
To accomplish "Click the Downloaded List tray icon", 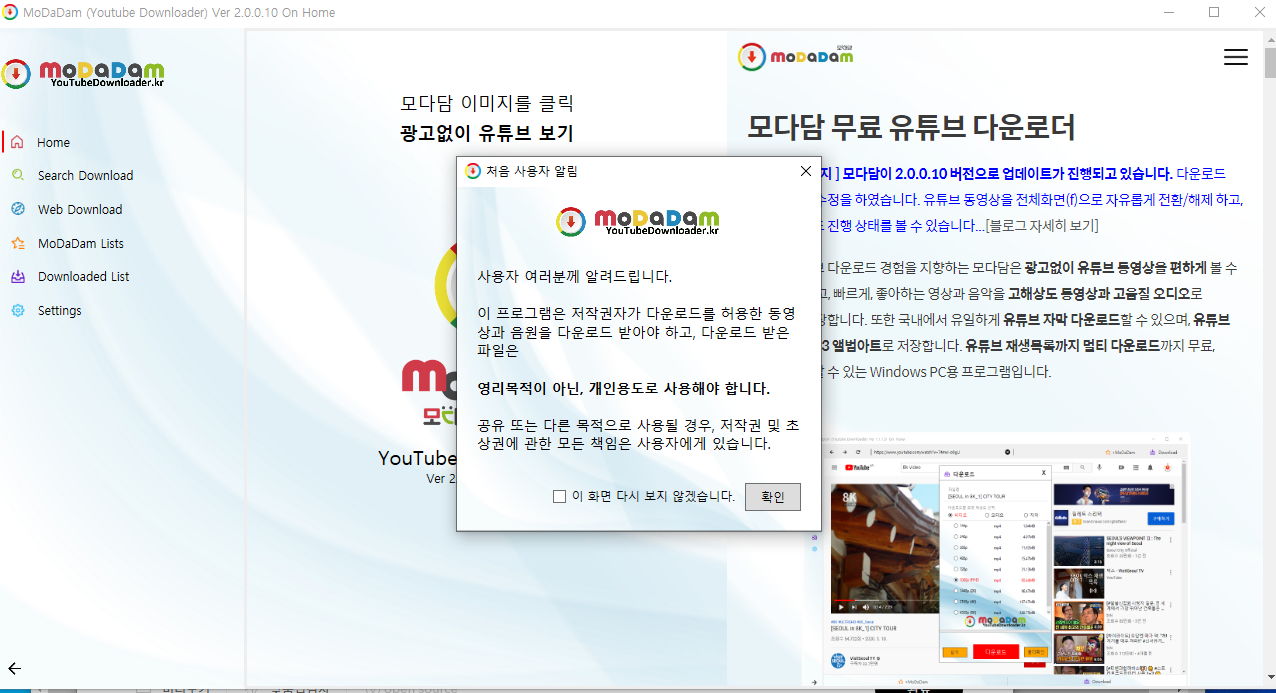I will 17,276.
